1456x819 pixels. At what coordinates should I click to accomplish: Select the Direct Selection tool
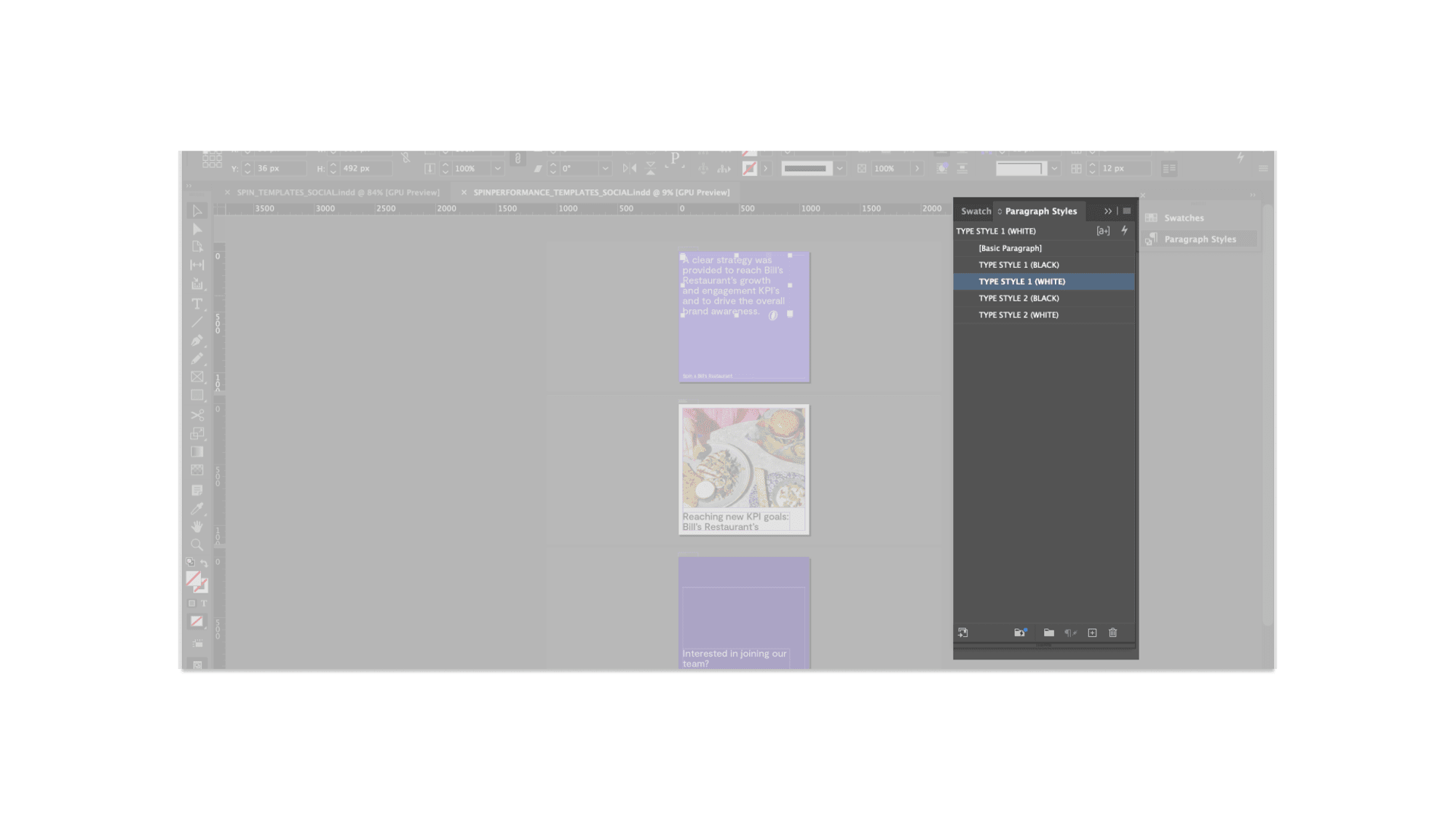(197, 229)
